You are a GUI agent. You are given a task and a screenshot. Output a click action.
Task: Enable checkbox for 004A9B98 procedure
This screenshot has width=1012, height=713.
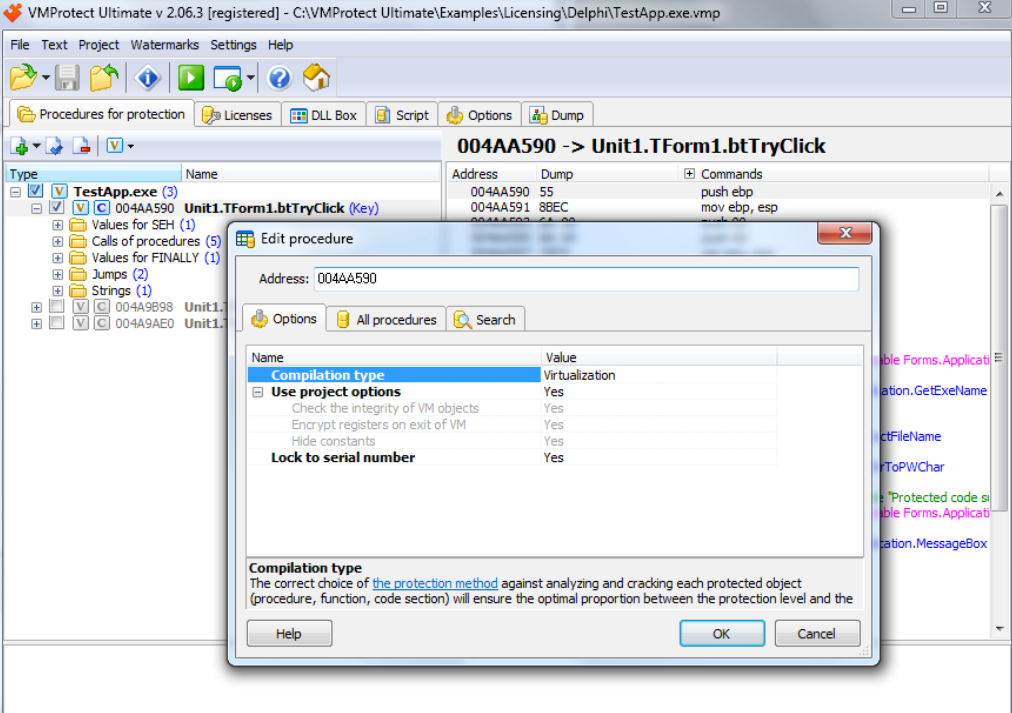coord(57,306)
